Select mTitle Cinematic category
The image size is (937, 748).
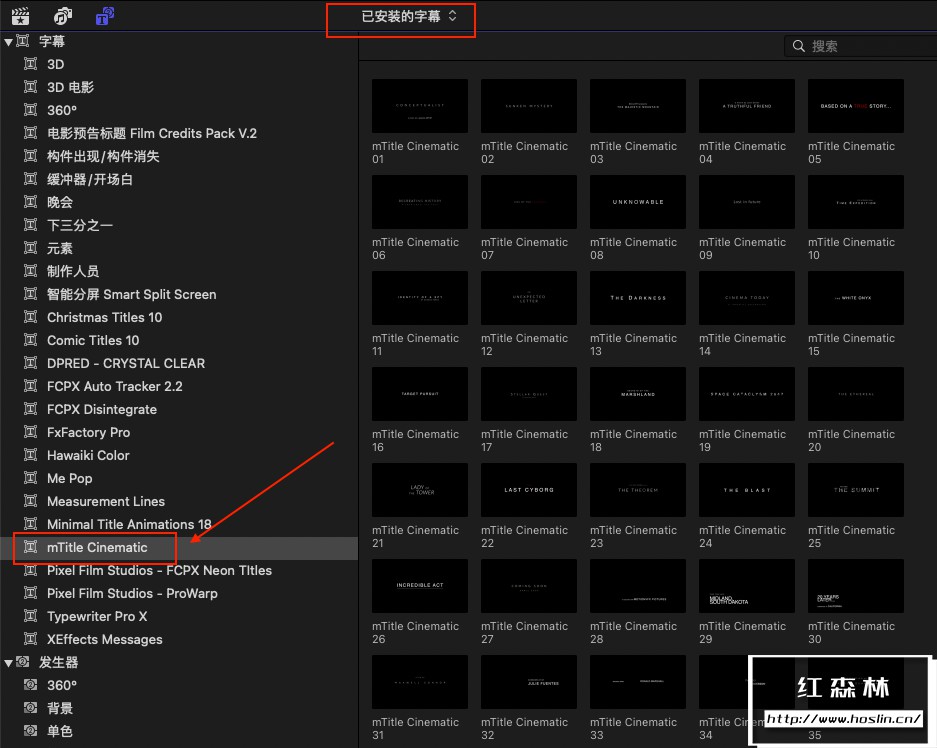tap(97, 547)
